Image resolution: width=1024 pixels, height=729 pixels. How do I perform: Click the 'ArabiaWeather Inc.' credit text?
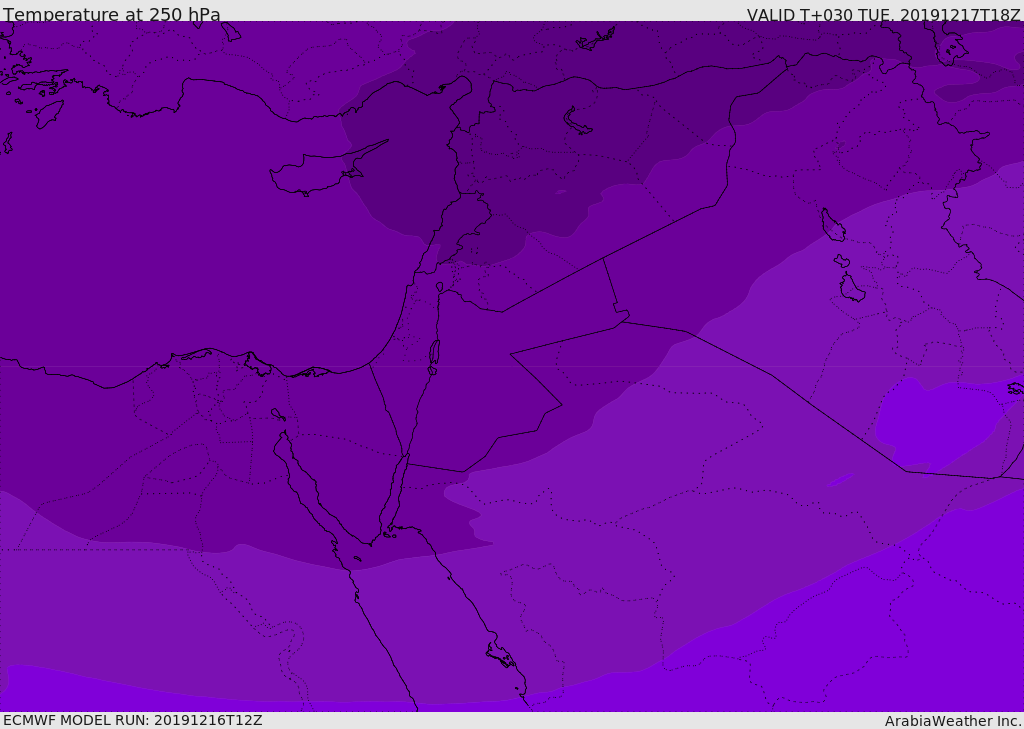[x=953, y=721]
